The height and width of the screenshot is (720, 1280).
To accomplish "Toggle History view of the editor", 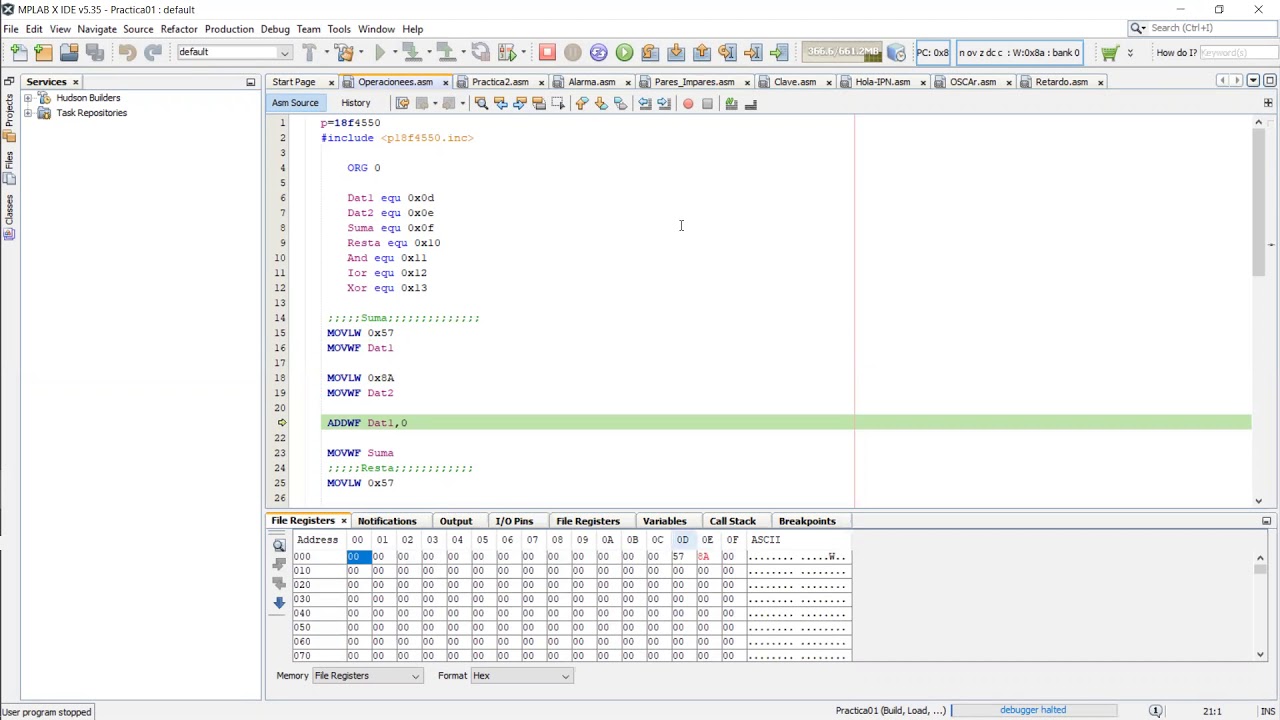I will click(355, 103).
